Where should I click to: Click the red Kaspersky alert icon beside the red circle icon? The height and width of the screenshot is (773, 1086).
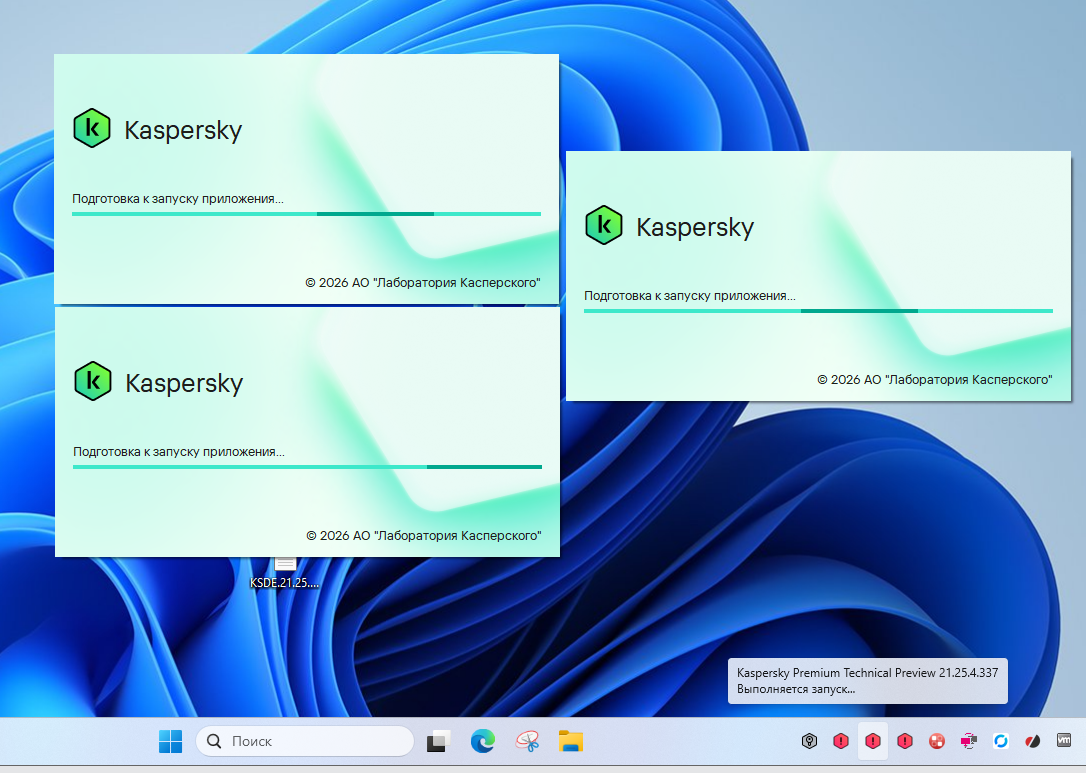point(905,741)
